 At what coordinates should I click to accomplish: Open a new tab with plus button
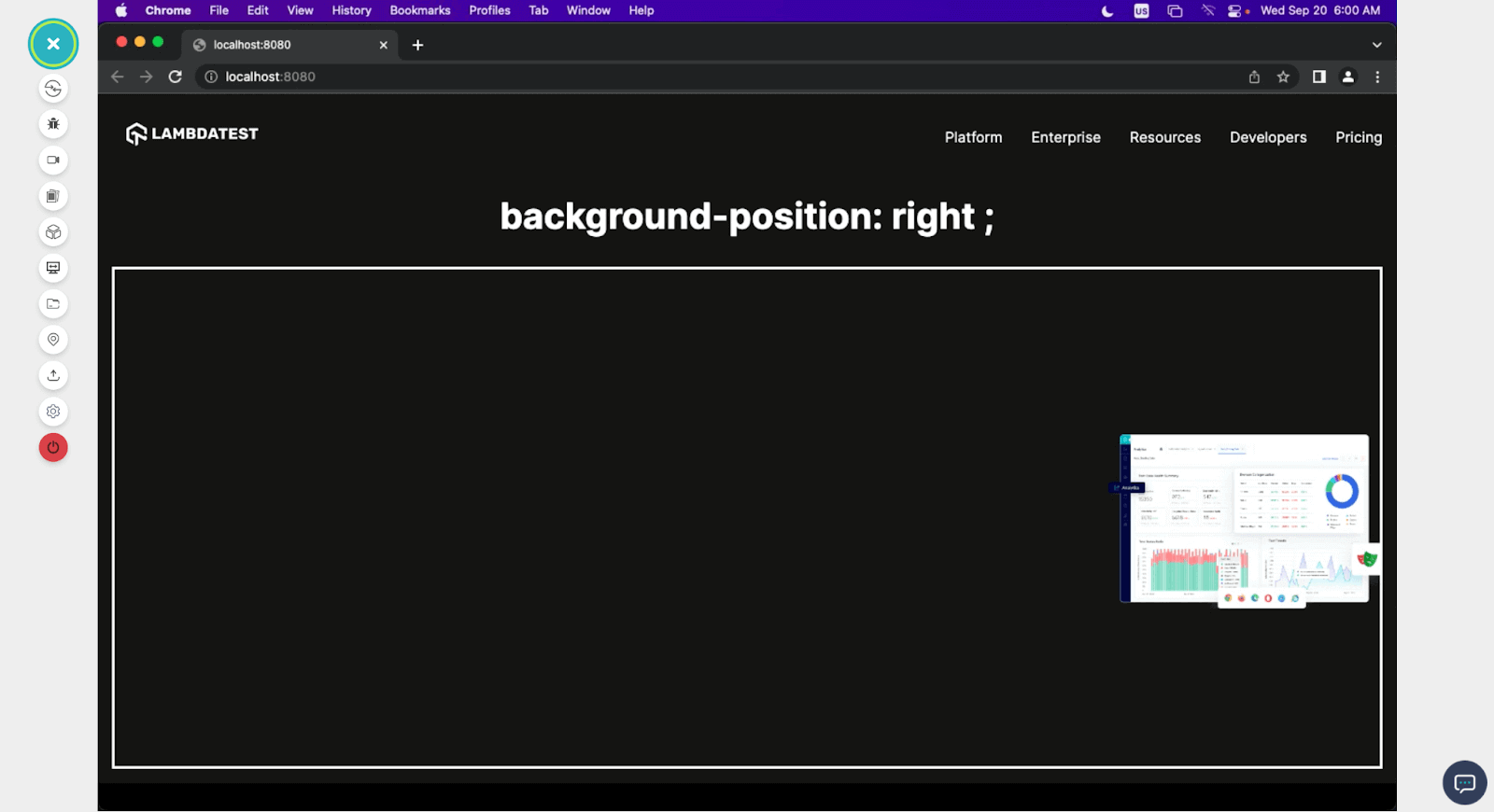[x=417, y=45]
